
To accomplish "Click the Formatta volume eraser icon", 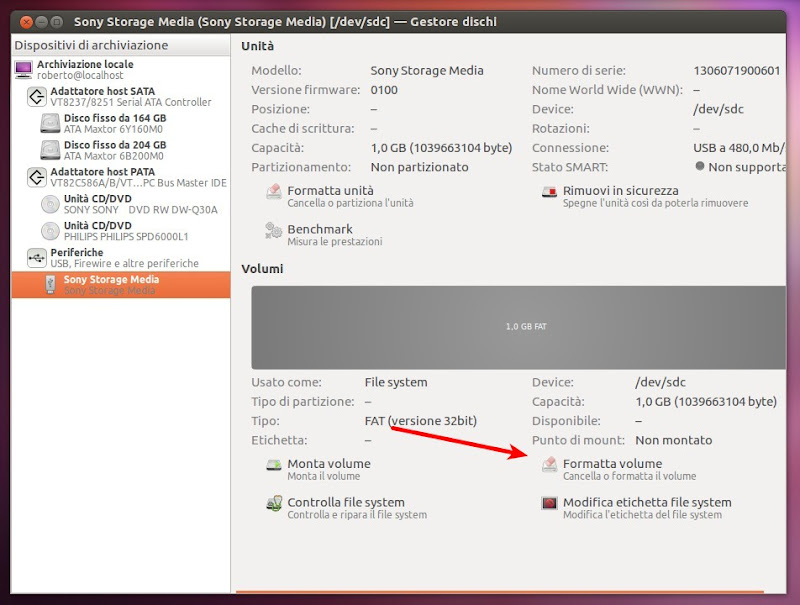I will [x=549, y=465].
